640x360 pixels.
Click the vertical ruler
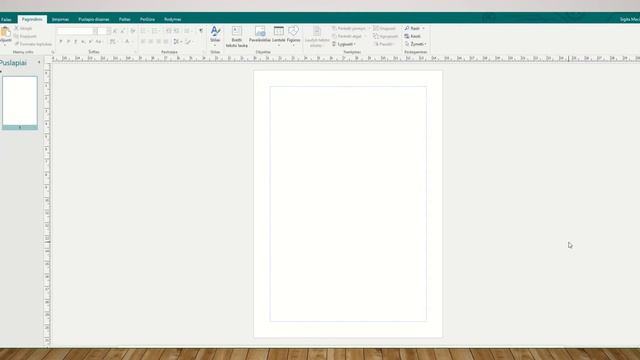click(47, 204)
